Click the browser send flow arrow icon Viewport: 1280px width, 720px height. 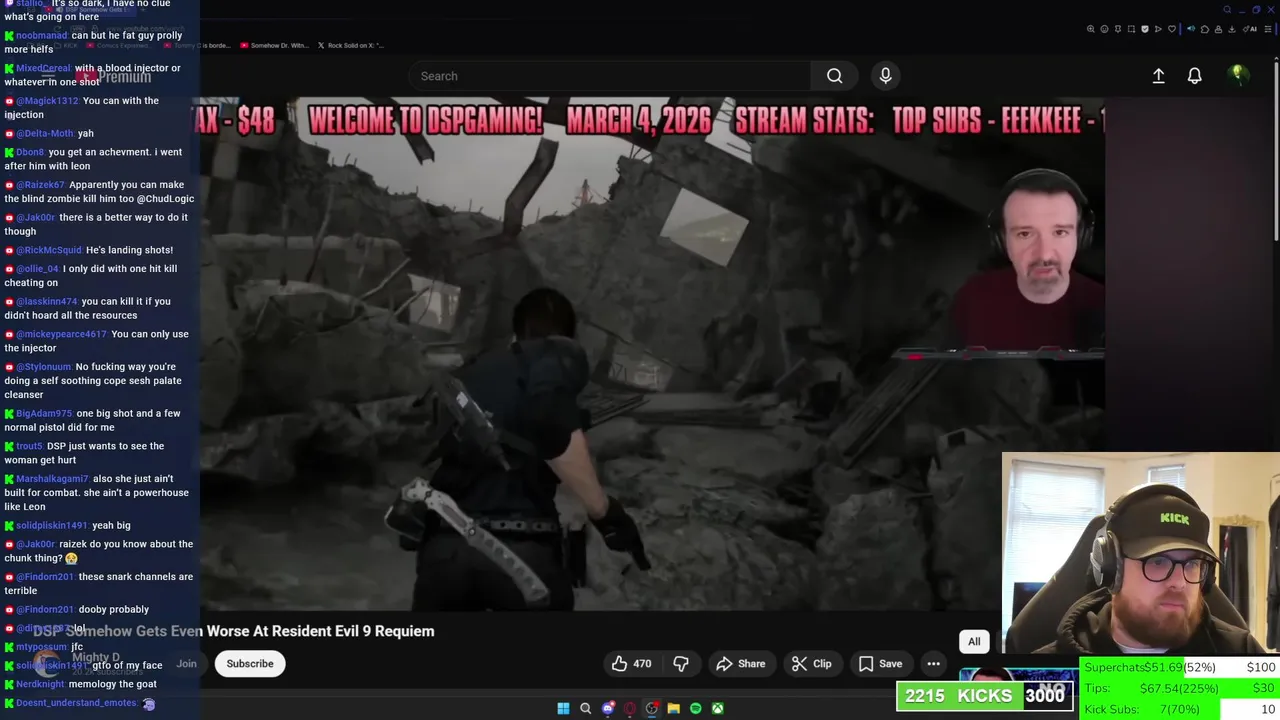point(1158,29)
